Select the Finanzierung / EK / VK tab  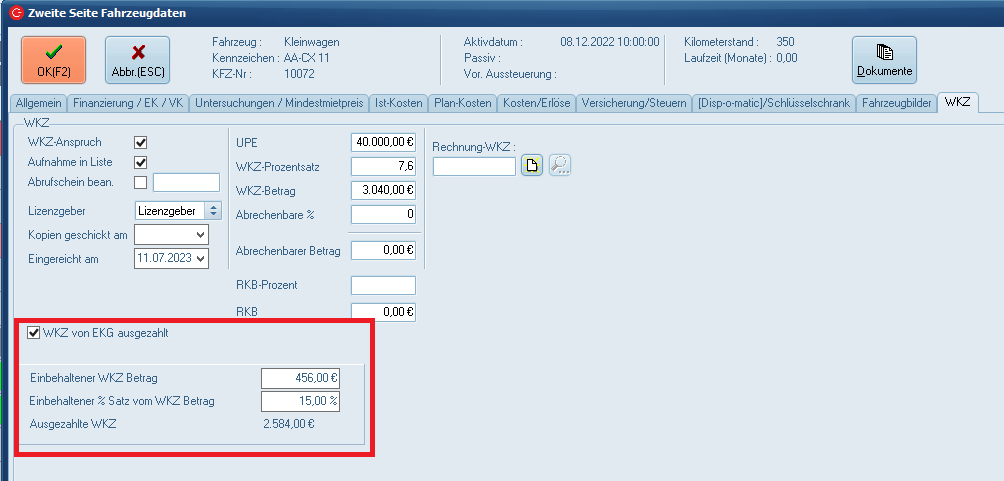pyautogui.click(x=129, y=103)
